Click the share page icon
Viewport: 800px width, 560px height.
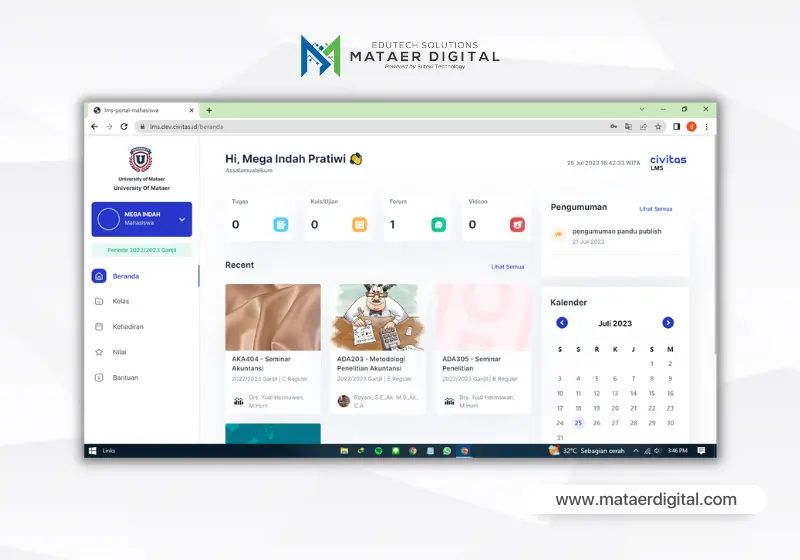click(x=643, y=126)
